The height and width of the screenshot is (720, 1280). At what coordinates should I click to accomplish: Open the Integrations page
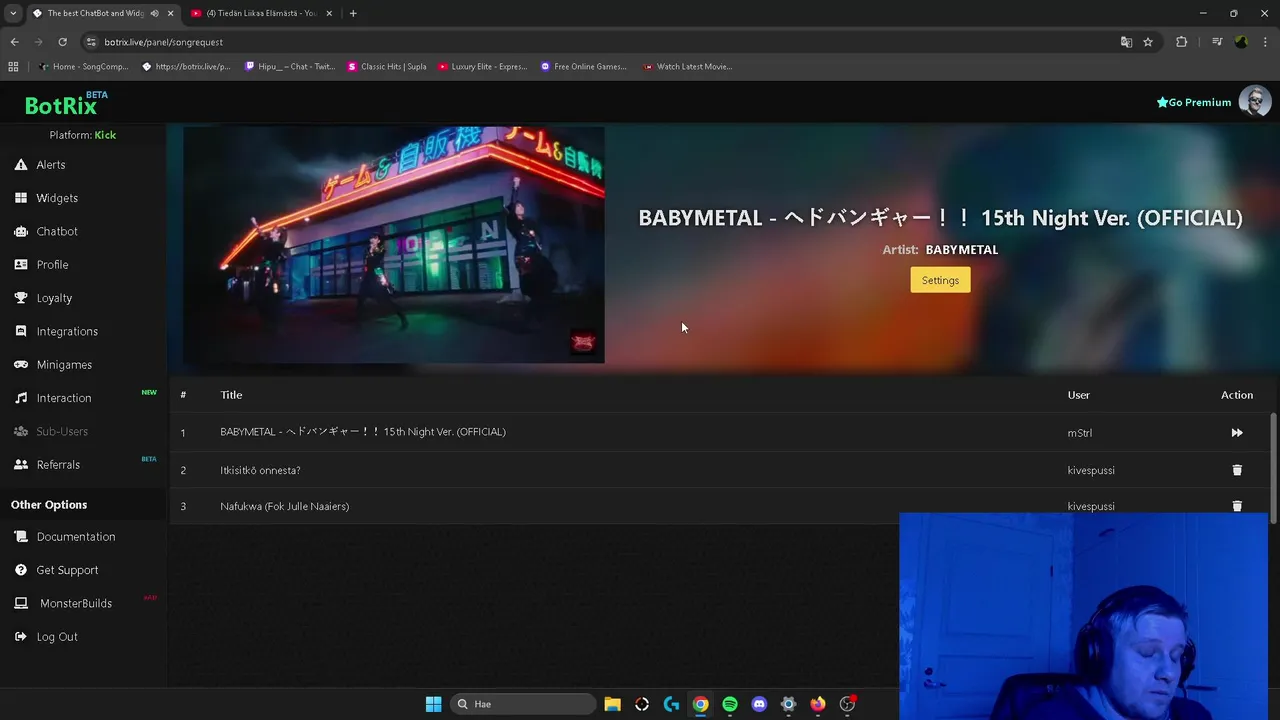(67, 331)
